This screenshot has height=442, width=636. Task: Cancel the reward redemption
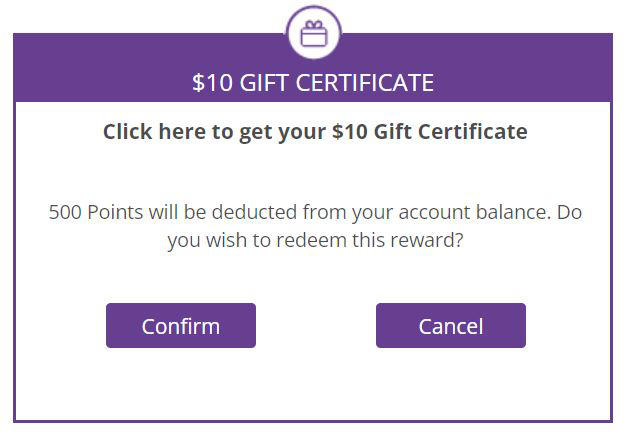coord(451,325)
